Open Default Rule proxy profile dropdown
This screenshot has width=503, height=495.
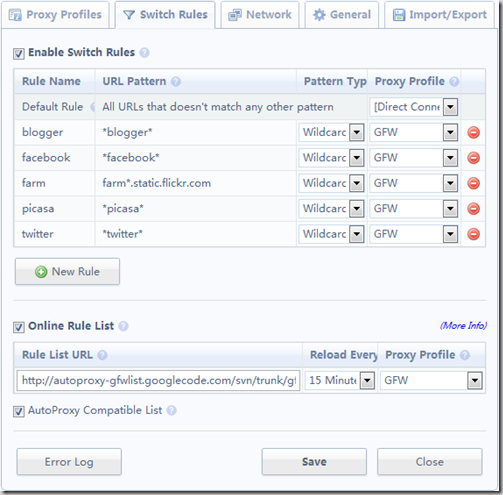tap(414, 107)
